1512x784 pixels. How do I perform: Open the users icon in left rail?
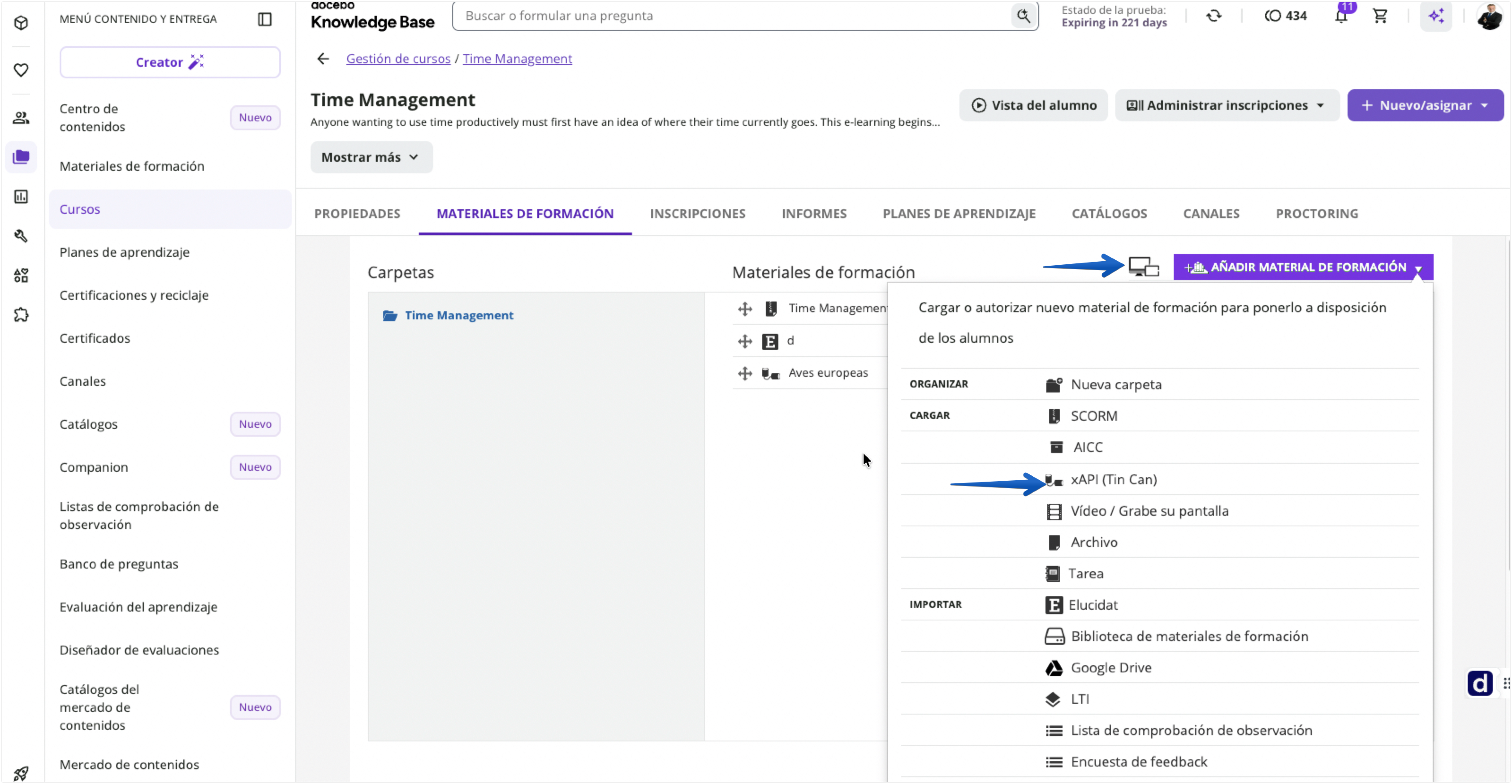tap(21, 118)
